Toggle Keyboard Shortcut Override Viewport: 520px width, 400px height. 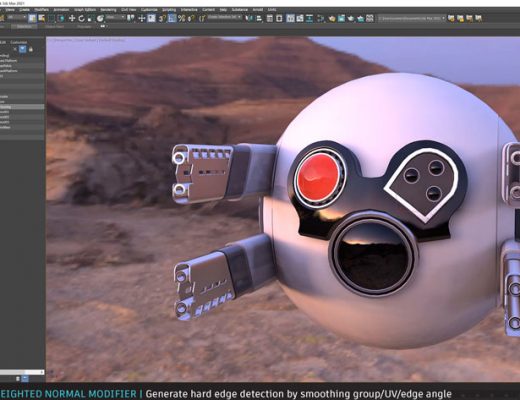151,18
